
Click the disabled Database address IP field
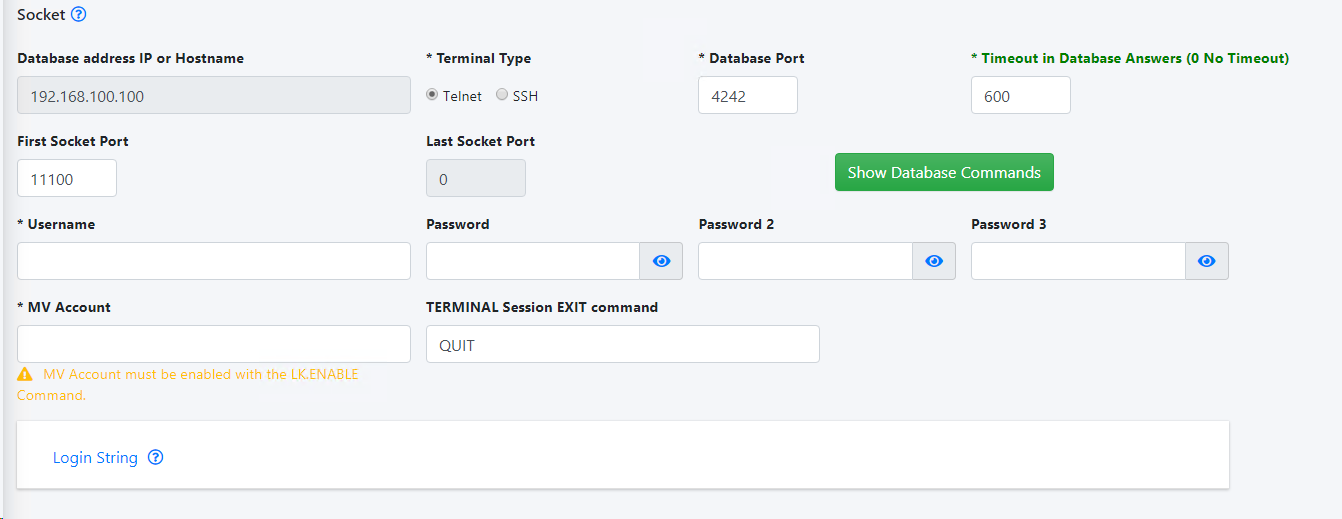[214, 95]
